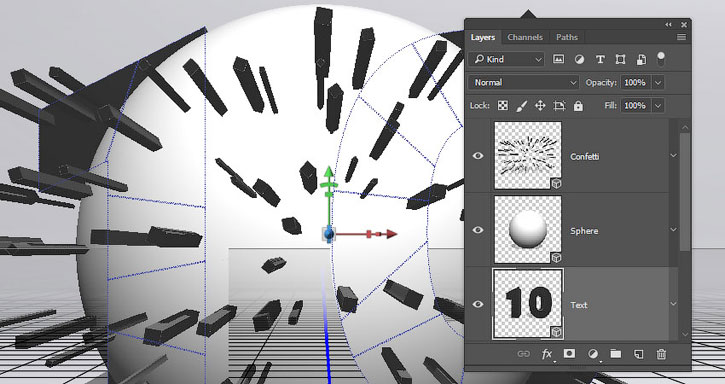Close the Layers panel
The height and width of the screenshot is (384, 725).
[x=684, y=25]
